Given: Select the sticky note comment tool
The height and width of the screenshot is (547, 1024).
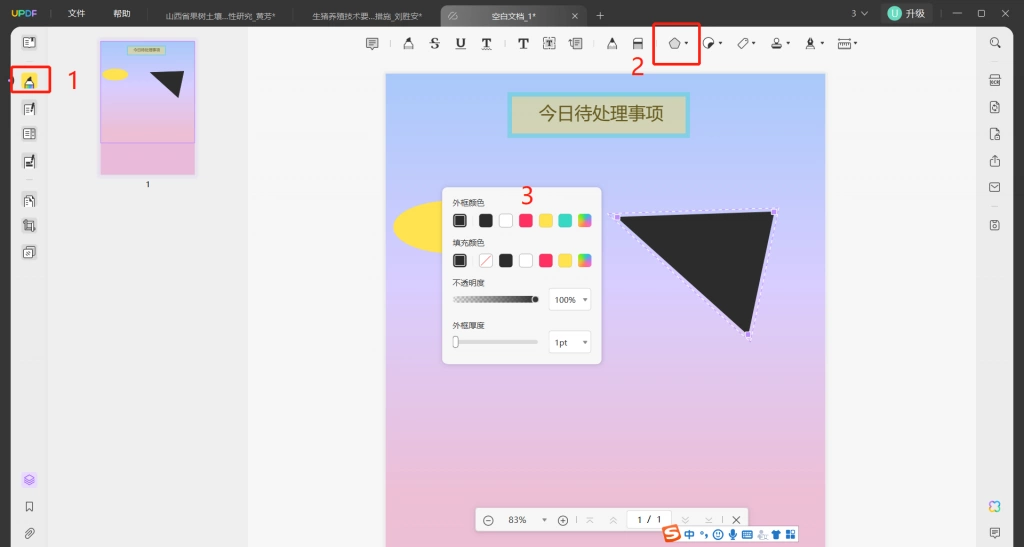Looking at the screenshot, I should [x=372, y=44].
